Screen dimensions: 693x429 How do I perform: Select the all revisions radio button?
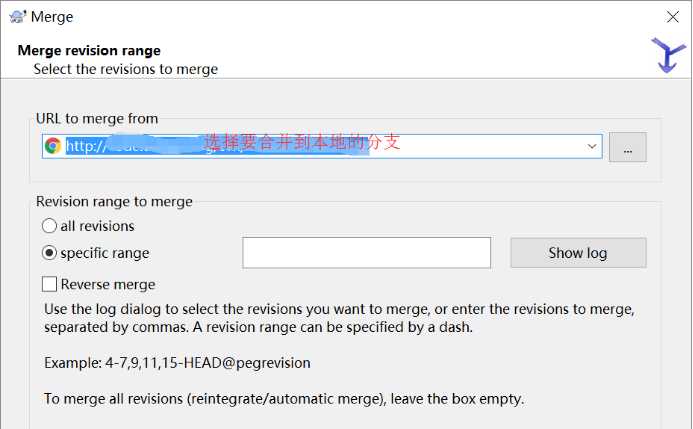49,226
